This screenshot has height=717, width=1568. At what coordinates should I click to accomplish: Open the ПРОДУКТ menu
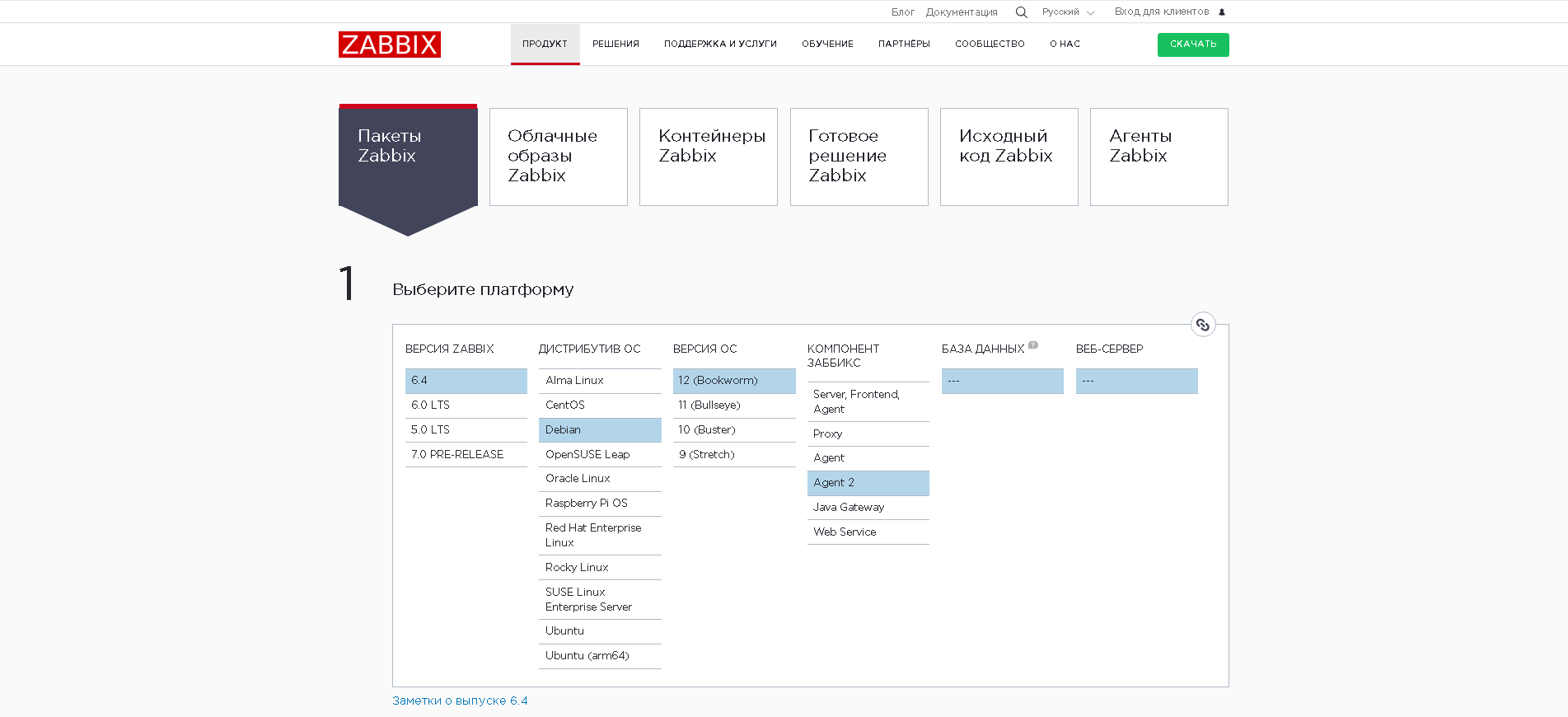click(x=545, y=44)
